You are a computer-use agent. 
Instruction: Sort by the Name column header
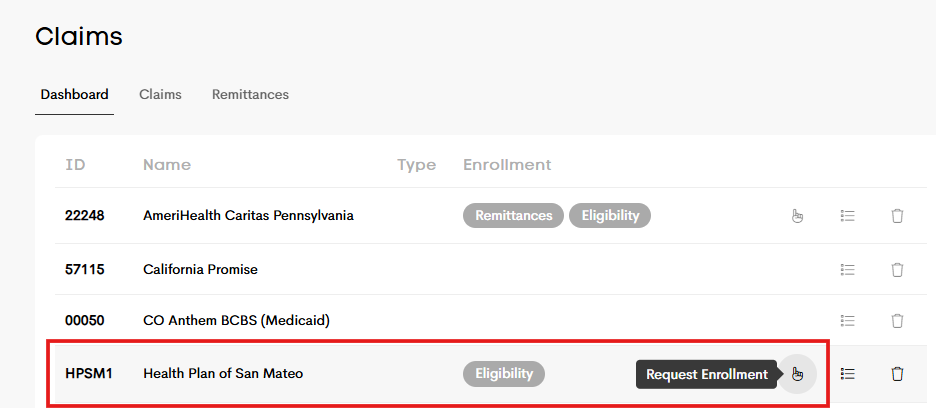coord(167,165)
